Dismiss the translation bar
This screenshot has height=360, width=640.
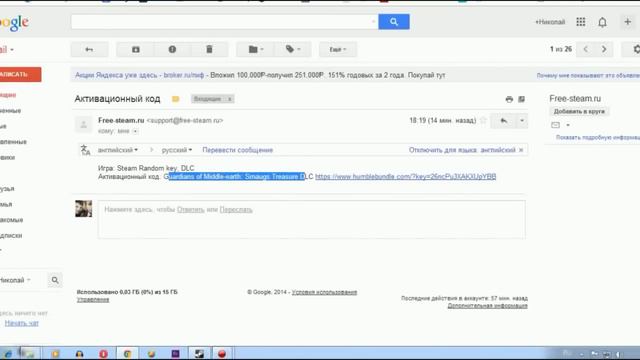click(521, 150)
